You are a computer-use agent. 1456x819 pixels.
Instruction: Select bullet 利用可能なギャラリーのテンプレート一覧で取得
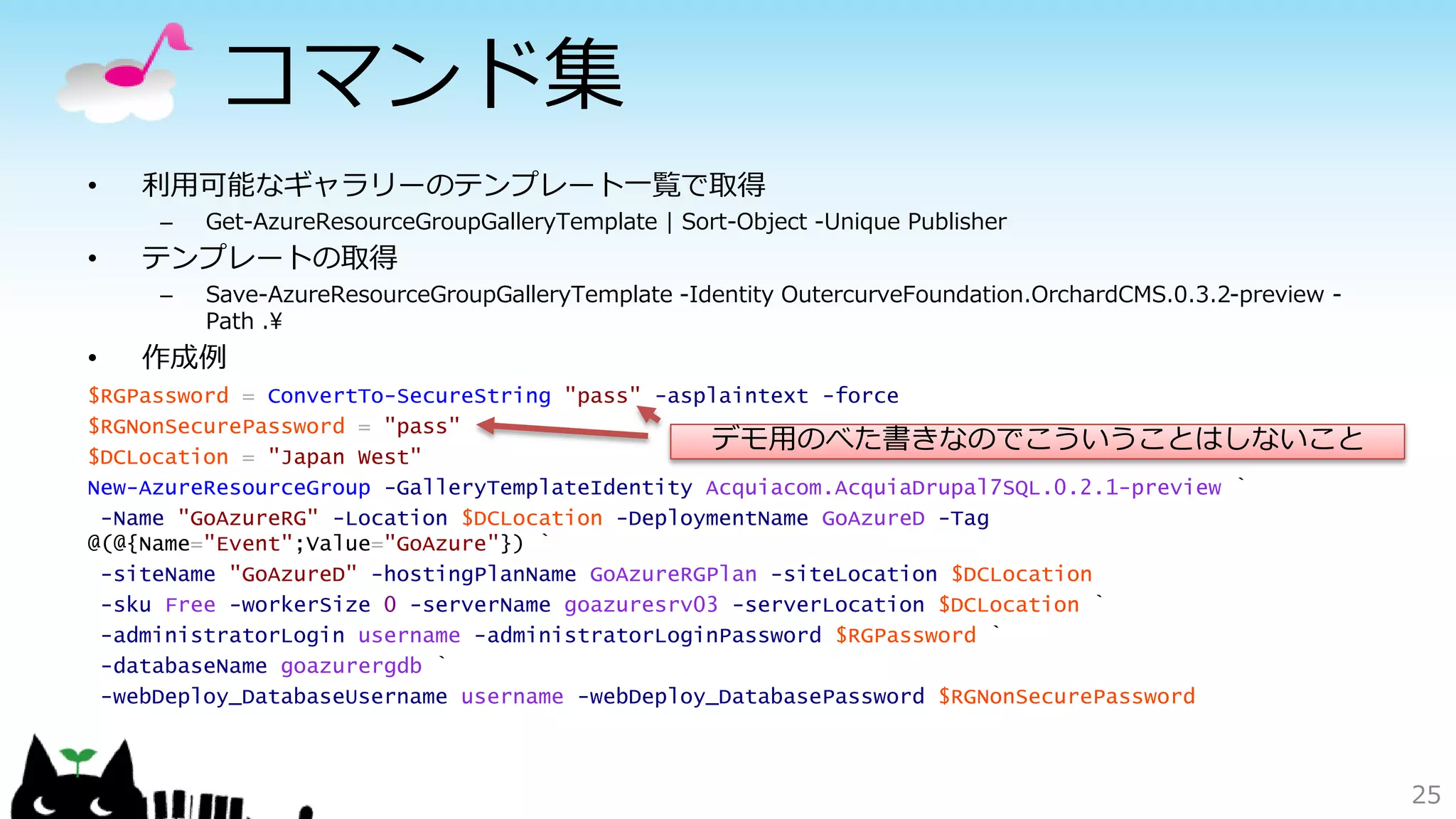click(x=454, y=185)
